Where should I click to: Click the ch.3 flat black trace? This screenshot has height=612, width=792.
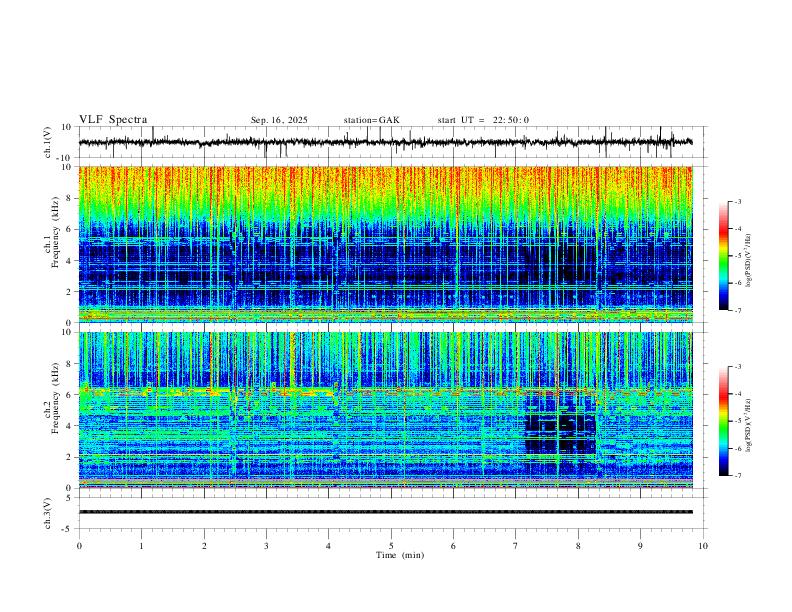(x=386, y=512)
